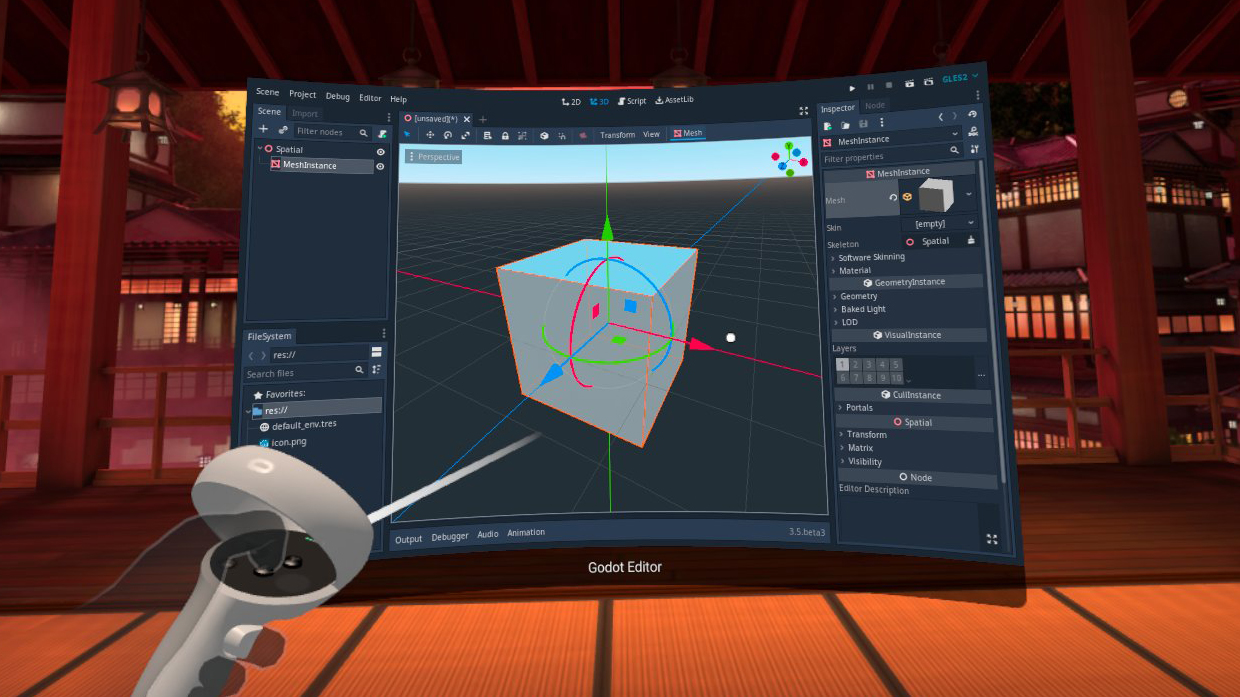The image size is (1240, 697).
Task: Enable visual layer 2 in Layers grid
Action: point(856,365)
